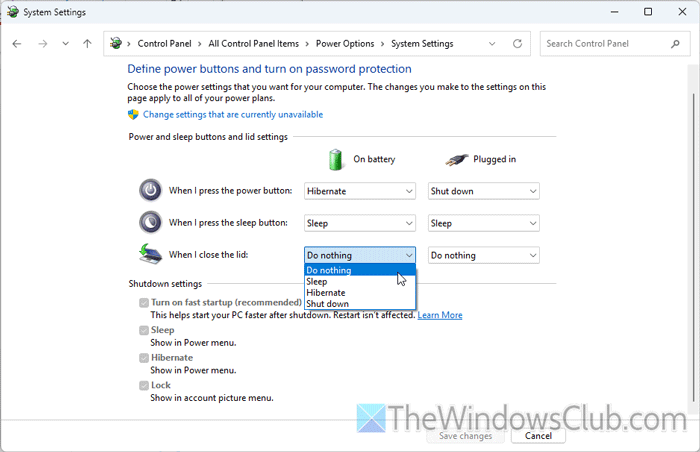Screen dimensions: 700x452
Task: Open All Control Panel Items breadcrumb
Action: pyautogui.click(x=254, y=44)
